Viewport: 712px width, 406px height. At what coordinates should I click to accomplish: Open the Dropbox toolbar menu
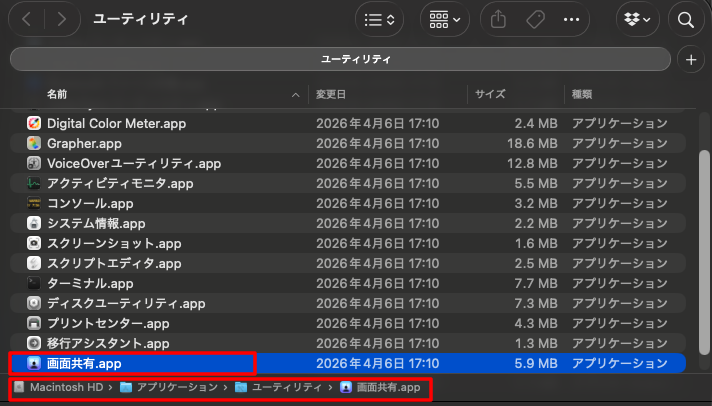[x=637, y=19]
